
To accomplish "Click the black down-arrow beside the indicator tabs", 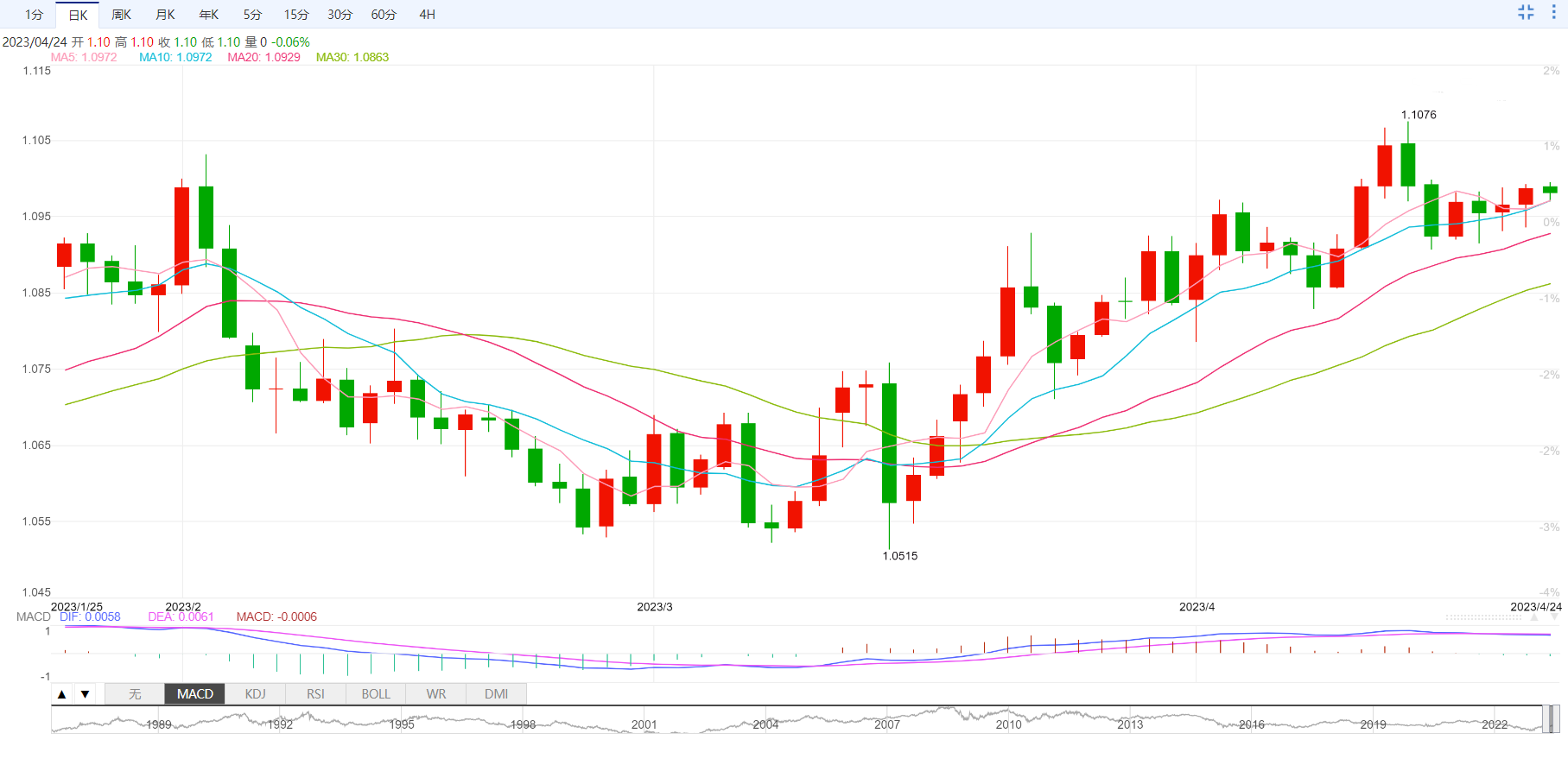I will (85, 694).
